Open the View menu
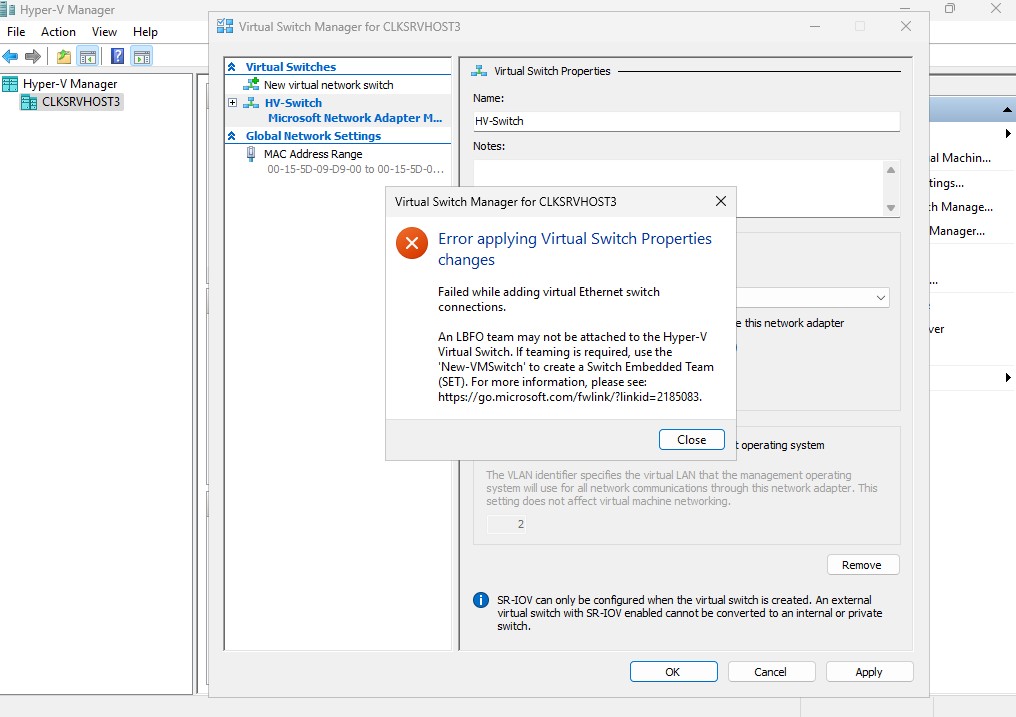 point(104,32)
